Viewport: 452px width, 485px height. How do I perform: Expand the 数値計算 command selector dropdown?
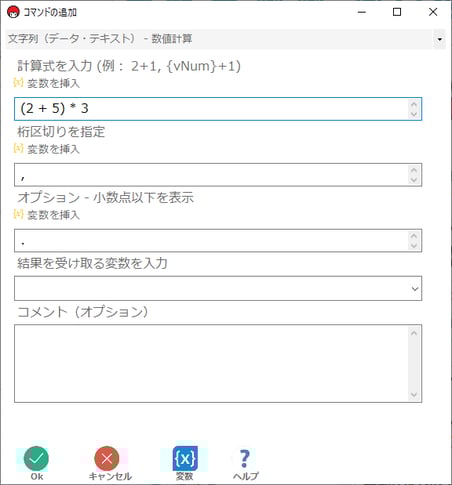pyautogui.click(x=439, y=39)
